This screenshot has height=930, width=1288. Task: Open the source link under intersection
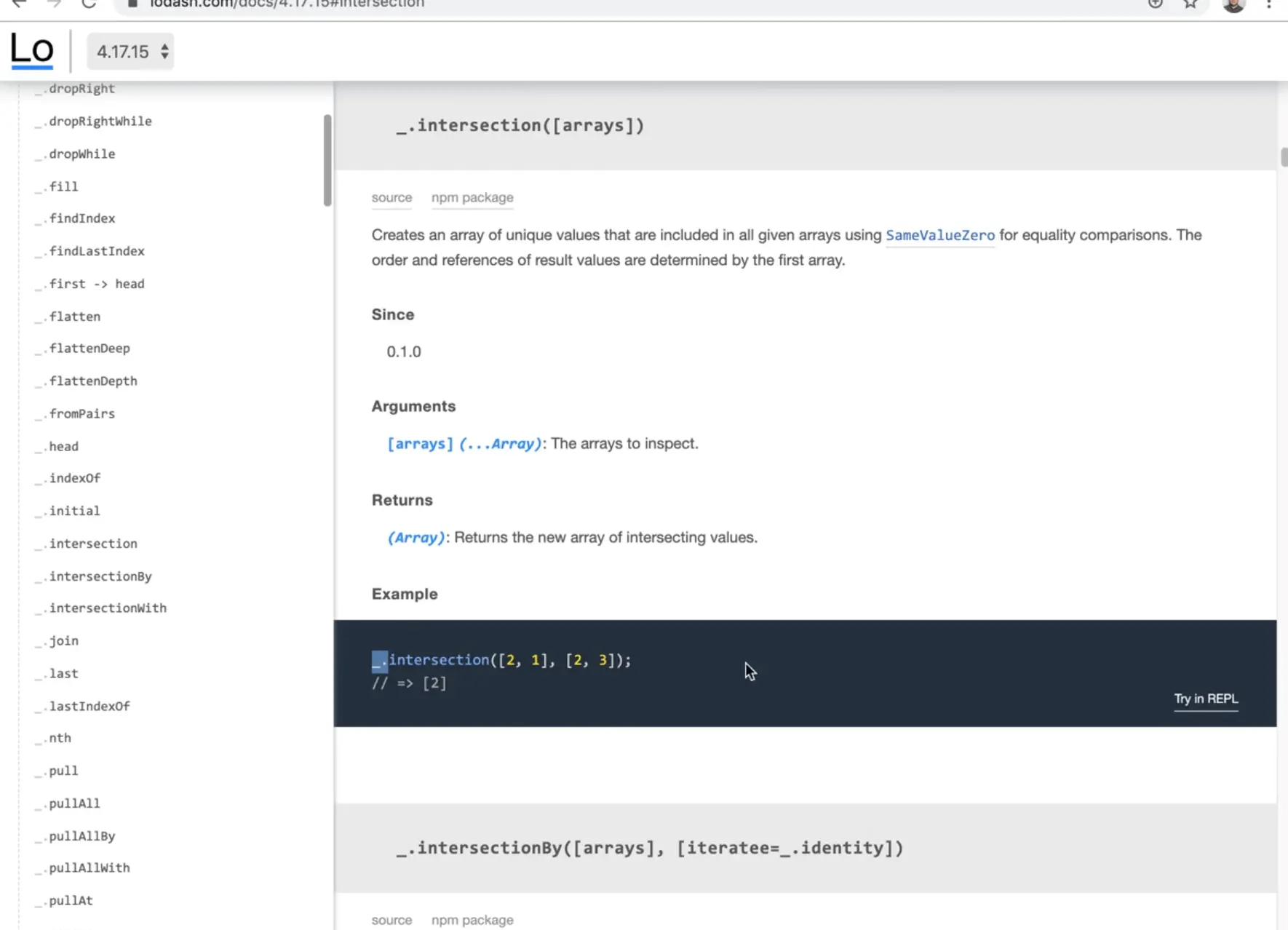pos(391,197)
